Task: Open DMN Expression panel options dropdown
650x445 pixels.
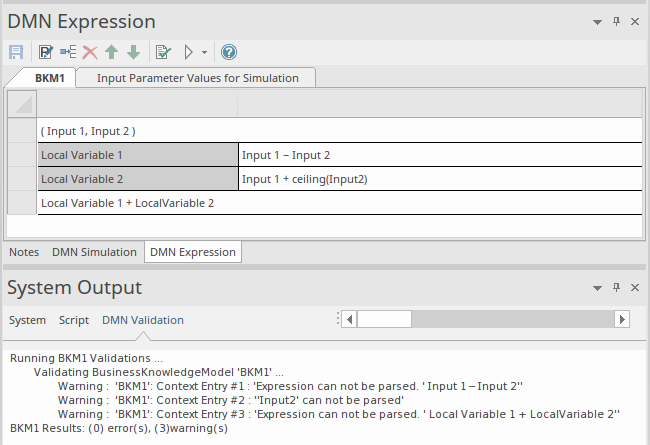Action: point(597,21)
